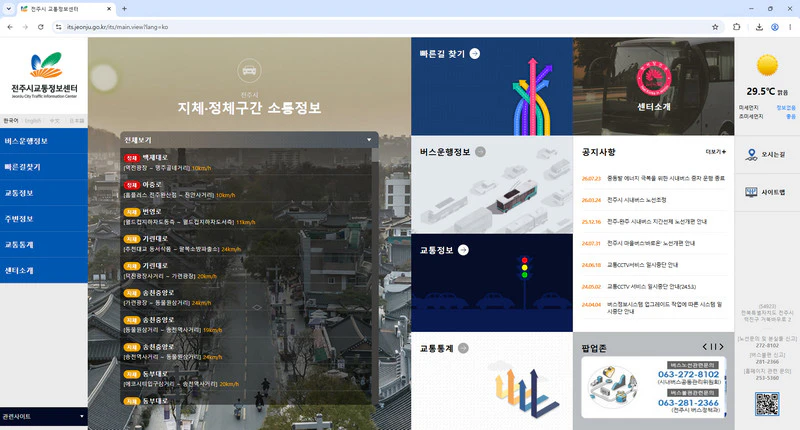This screenshot has height=430, width=800.
Task: Open notice 전주-완주 시내버스 지간선제 노선개편 안내
Action: (x=657, y=222)
